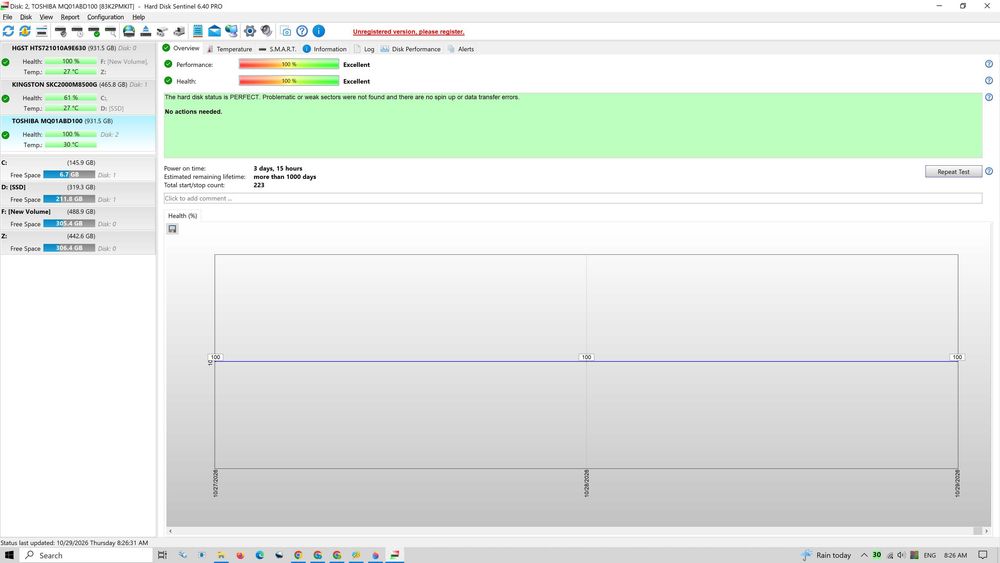Click the 'Click to add comment' field
Viewport: 1000px width, 563px height.
[x=573, y=198]
